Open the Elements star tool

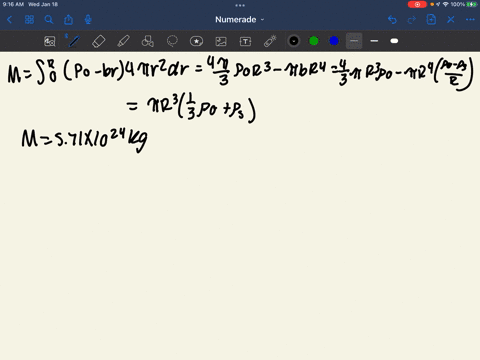pos(196,41)
